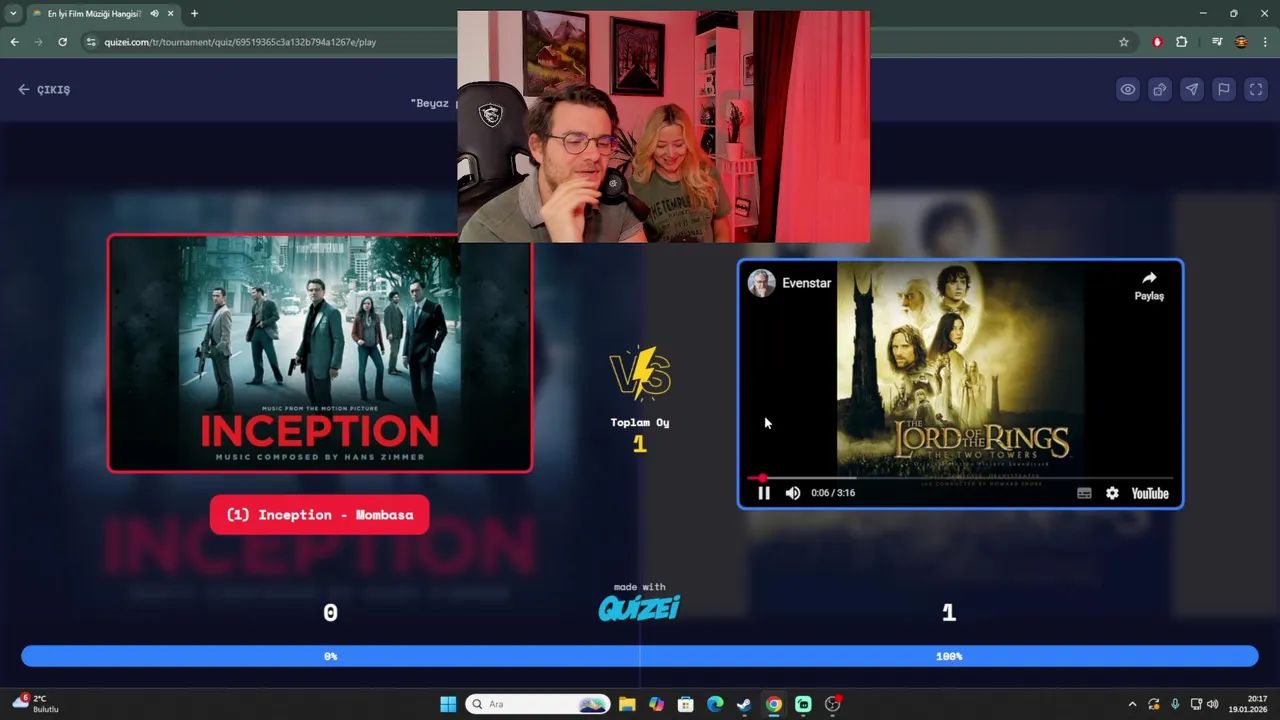Open the Chrome tab search dropdown
Image resolution: width=1280 pixels, height=720 pixels.
tap(13, 13)
